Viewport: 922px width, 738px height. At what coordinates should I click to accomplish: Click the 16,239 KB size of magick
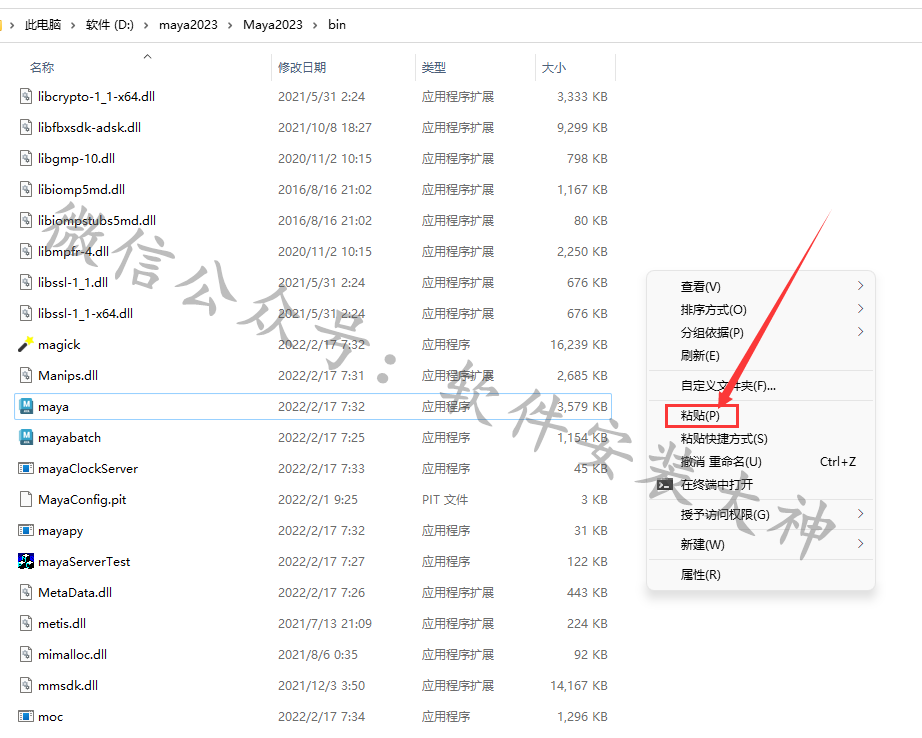(579, 345)
